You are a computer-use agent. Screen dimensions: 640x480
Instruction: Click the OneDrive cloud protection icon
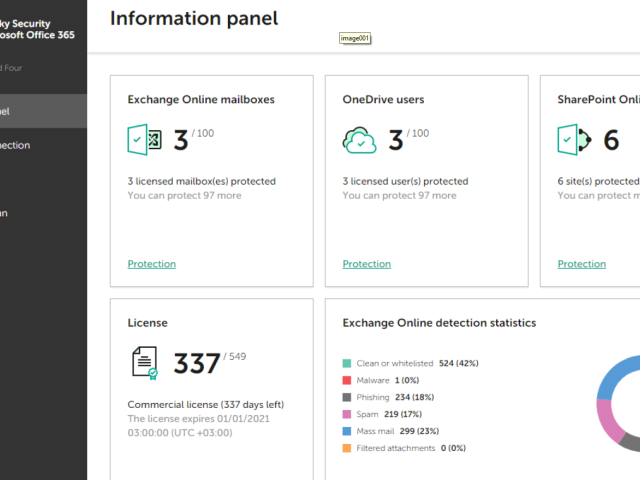(359, 140)
